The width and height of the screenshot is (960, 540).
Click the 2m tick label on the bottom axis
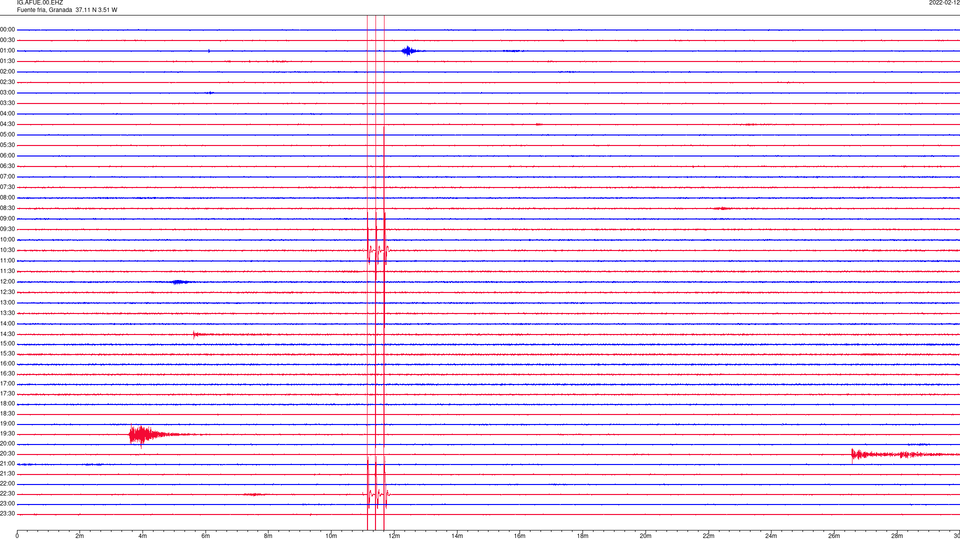[80, 536]
